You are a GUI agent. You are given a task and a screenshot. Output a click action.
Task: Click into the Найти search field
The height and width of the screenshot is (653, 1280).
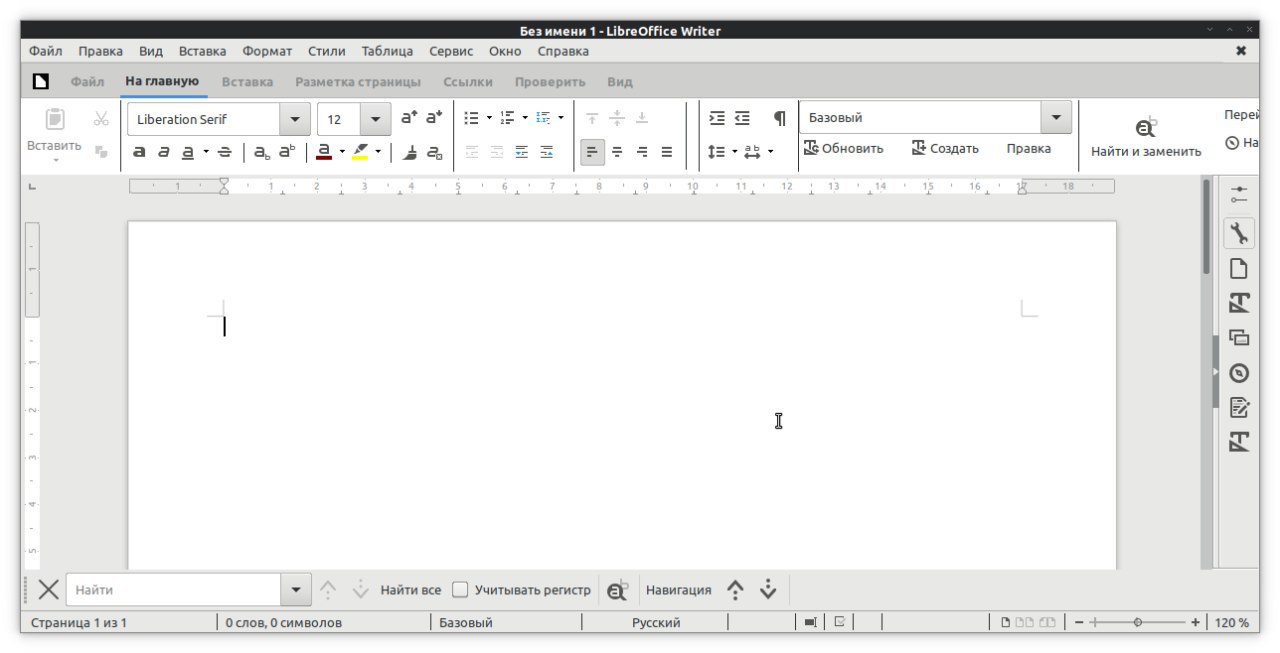(174, 590)
